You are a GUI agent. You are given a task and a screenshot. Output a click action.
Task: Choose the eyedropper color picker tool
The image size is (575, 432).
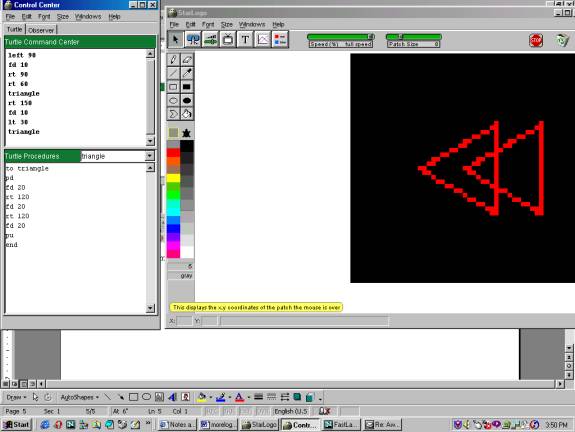tap(187, 73)
